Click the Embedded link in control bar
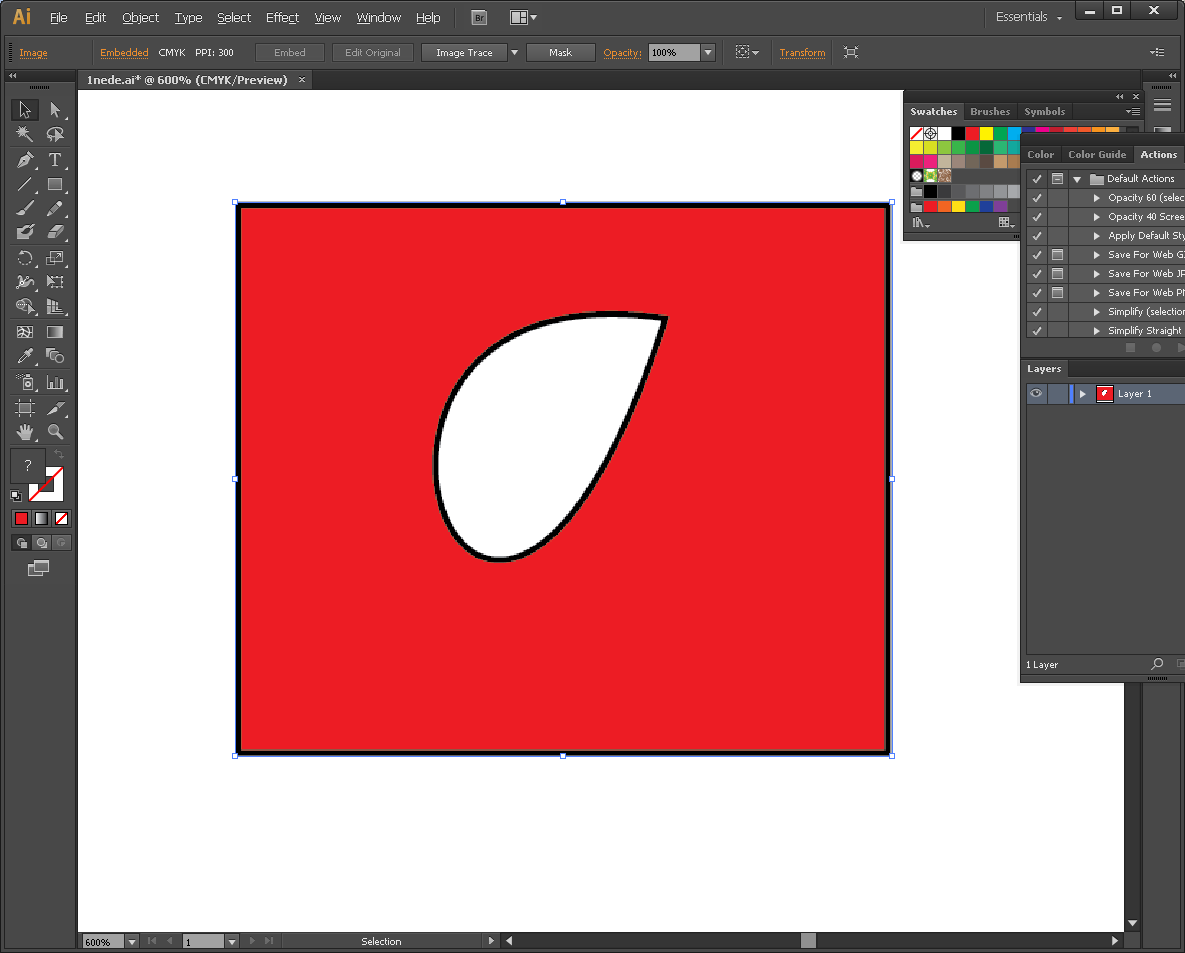 [124, 52]
